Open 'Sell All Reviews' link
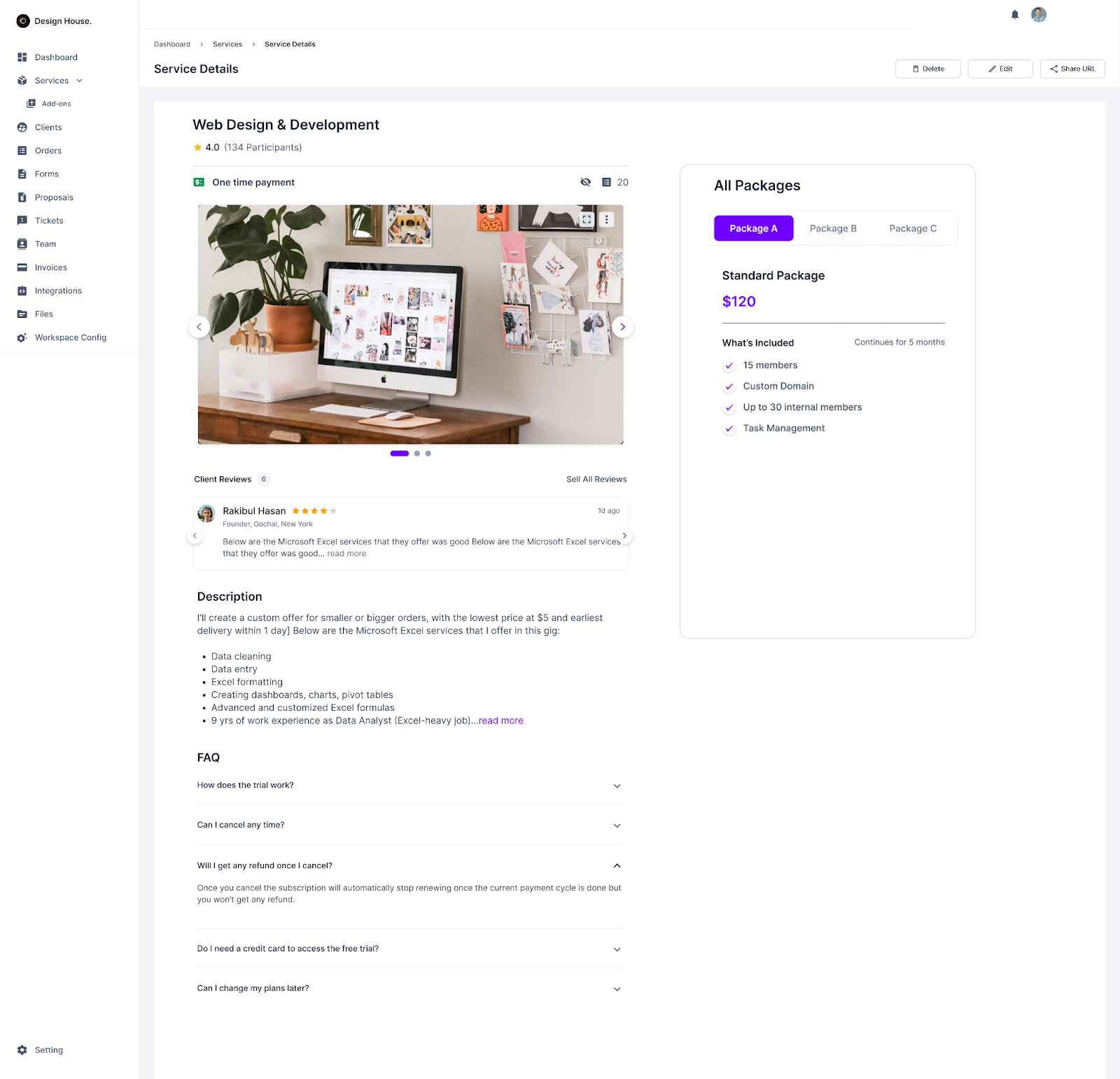Screen dimensions: 1120x1079 596,479
